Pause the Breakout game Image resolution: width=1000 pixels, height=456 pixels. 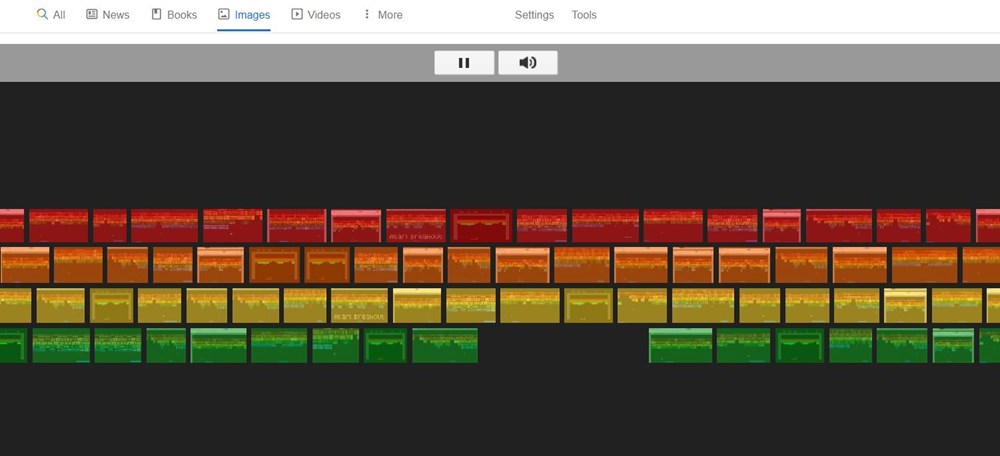(464, 63)
